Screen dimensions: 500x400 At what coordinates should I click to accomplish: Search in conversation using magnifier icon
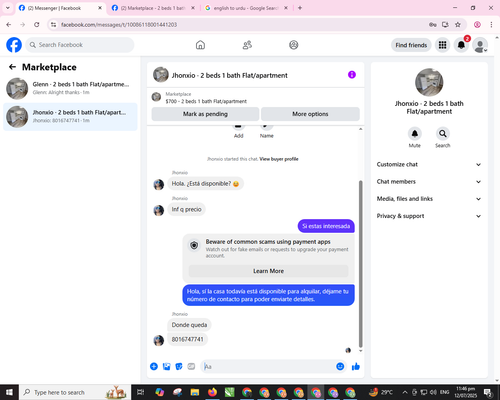coord(443,134)
